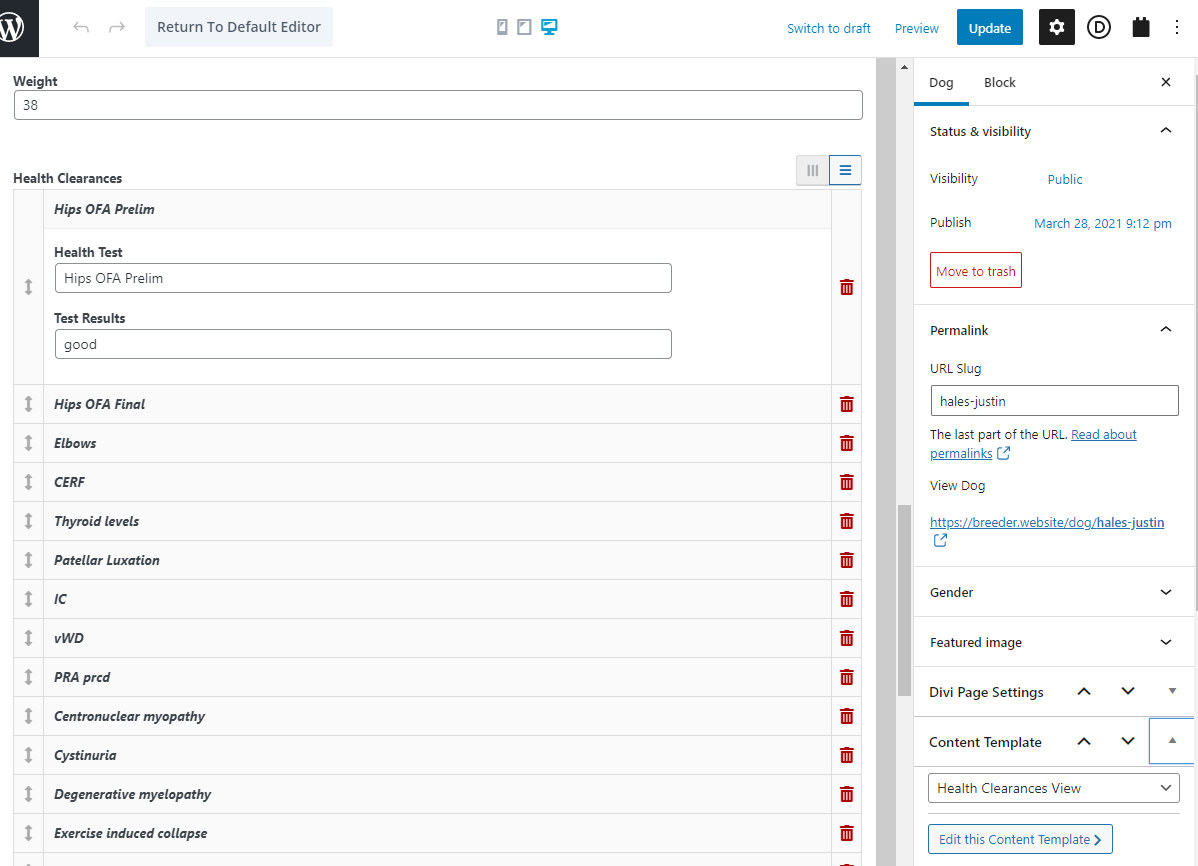Click Switch to draft
1198x866 pixels.
tap(829, 28)
